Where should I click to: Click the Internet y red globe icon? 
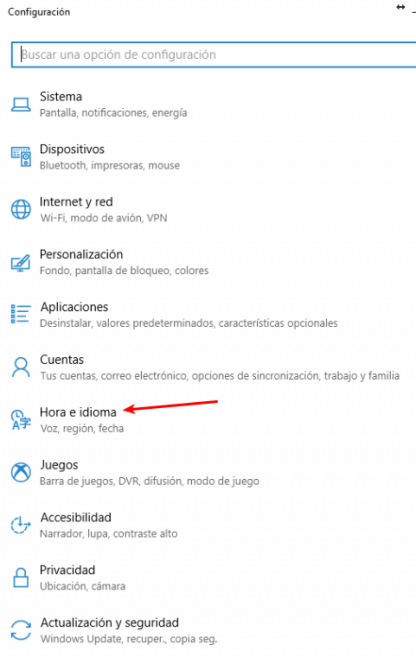21,209
